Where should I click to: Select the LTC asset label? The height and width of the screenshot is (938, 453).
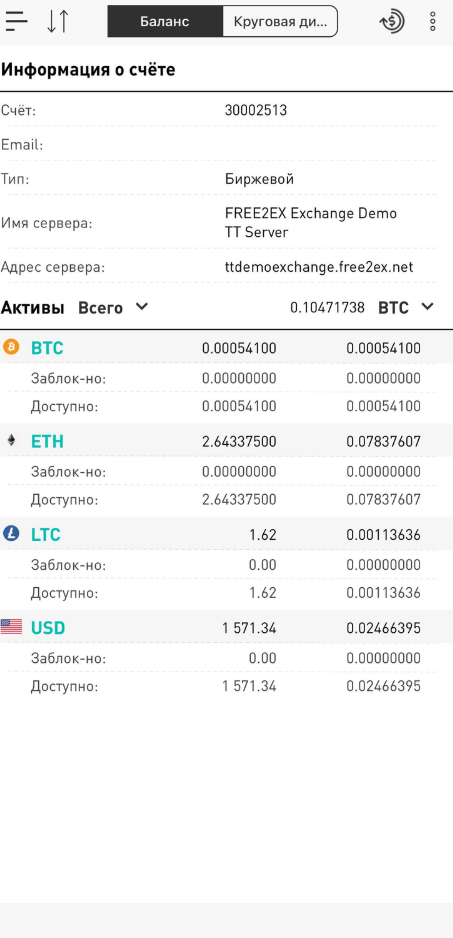coord(46,535)
